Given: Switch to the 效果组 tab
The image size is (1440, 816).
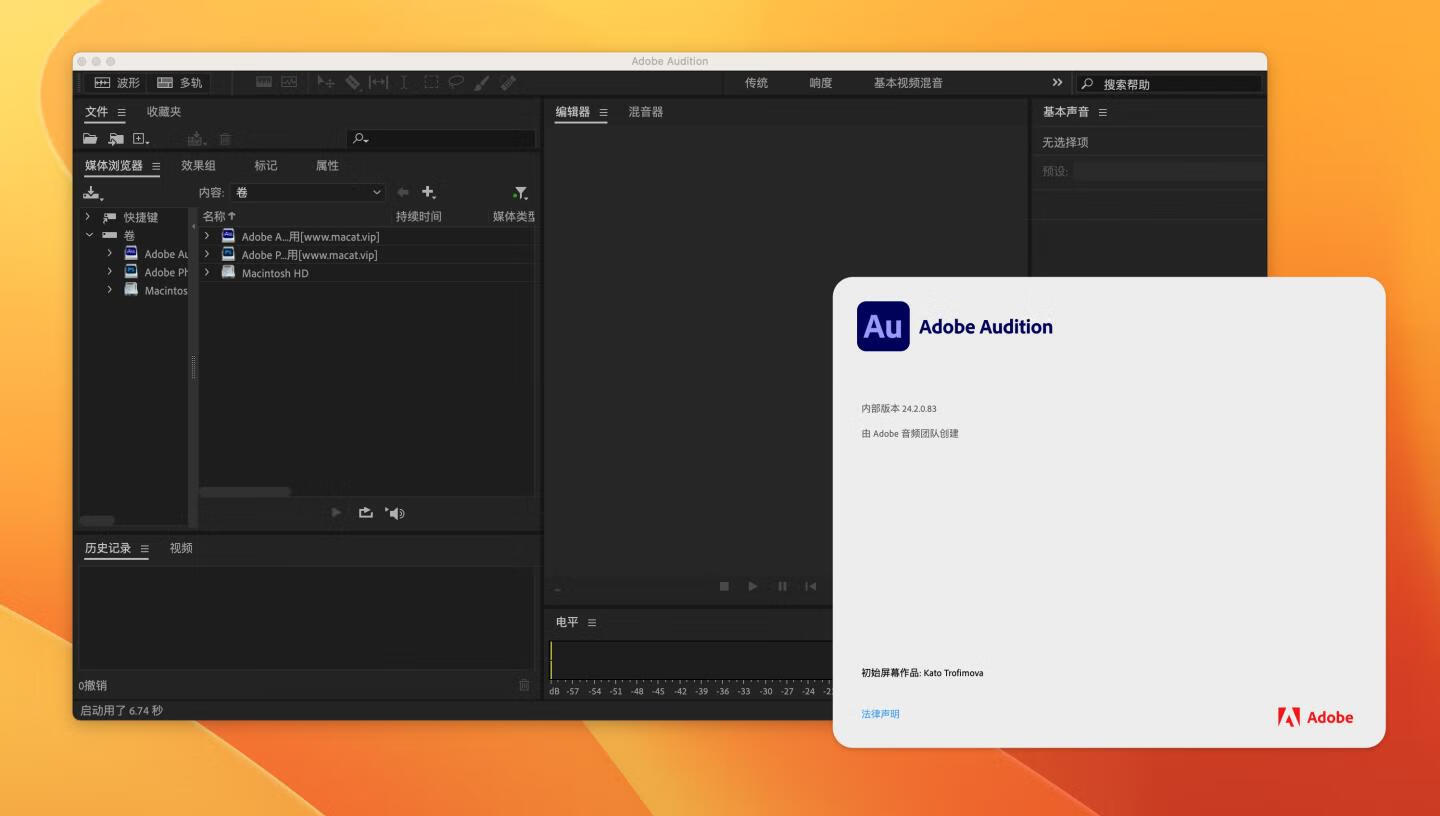Looking at the screenshot, I should [x=198, y=166].
